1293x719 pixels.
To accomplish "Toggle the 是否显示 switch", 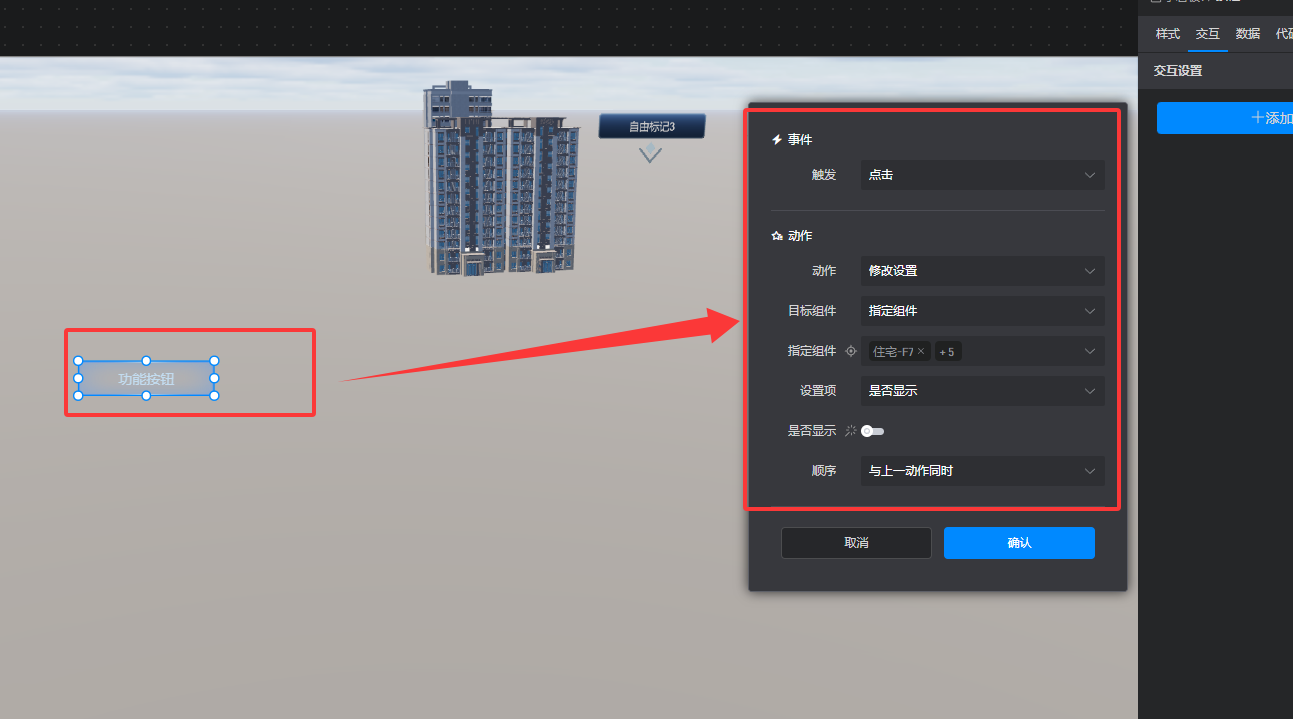I will pyautogui.click(x=873, y=431).
